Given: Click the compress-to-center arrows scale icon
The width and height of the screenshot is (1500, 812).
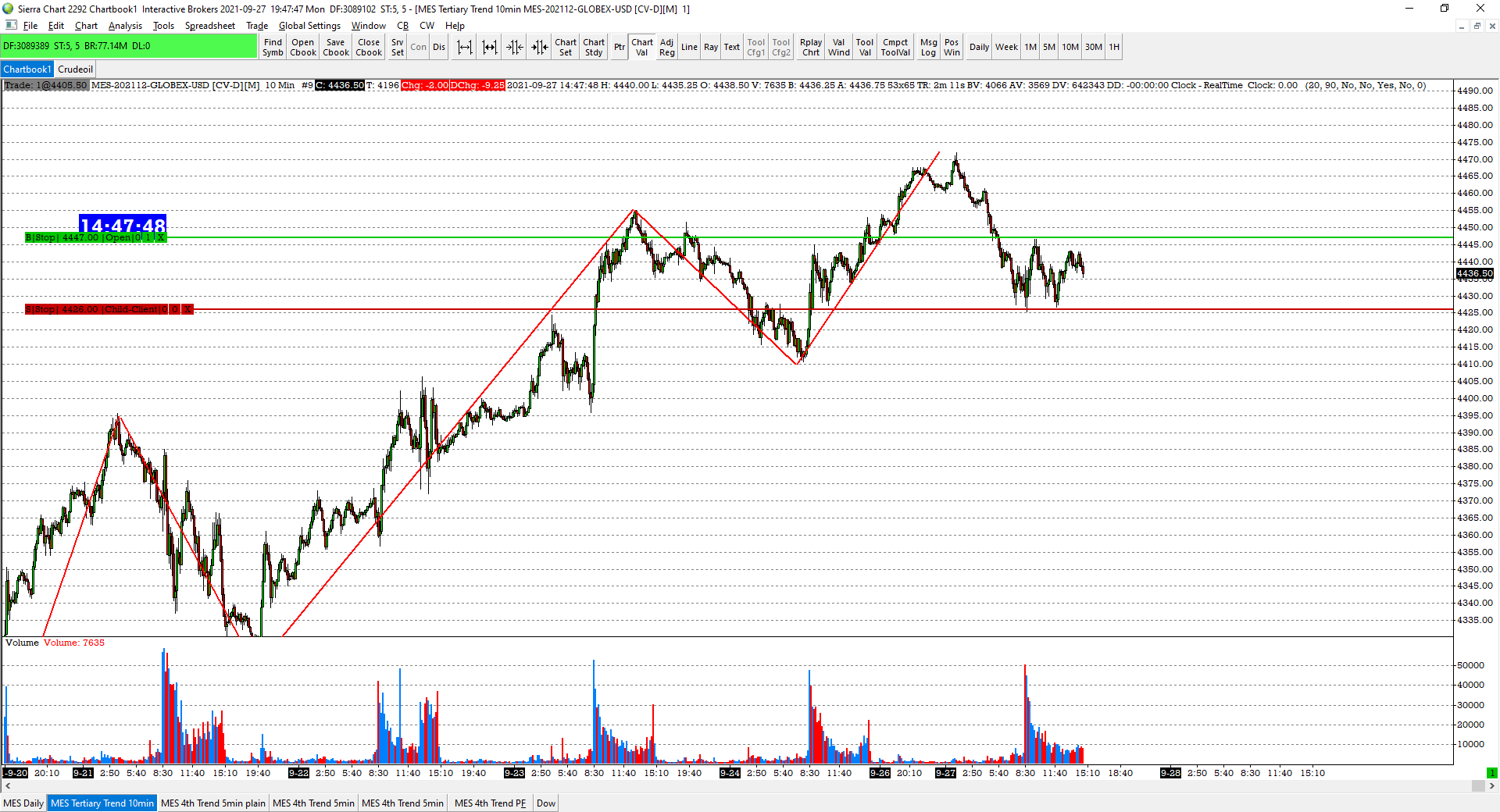Looking at the screenshot, I should (515, 47).
